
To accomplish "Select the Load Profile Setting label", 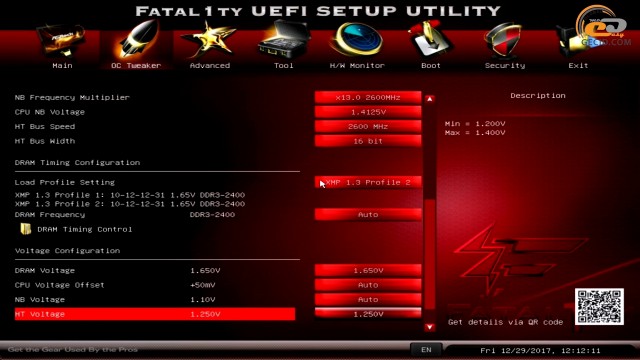I will [x=64, y=182].
